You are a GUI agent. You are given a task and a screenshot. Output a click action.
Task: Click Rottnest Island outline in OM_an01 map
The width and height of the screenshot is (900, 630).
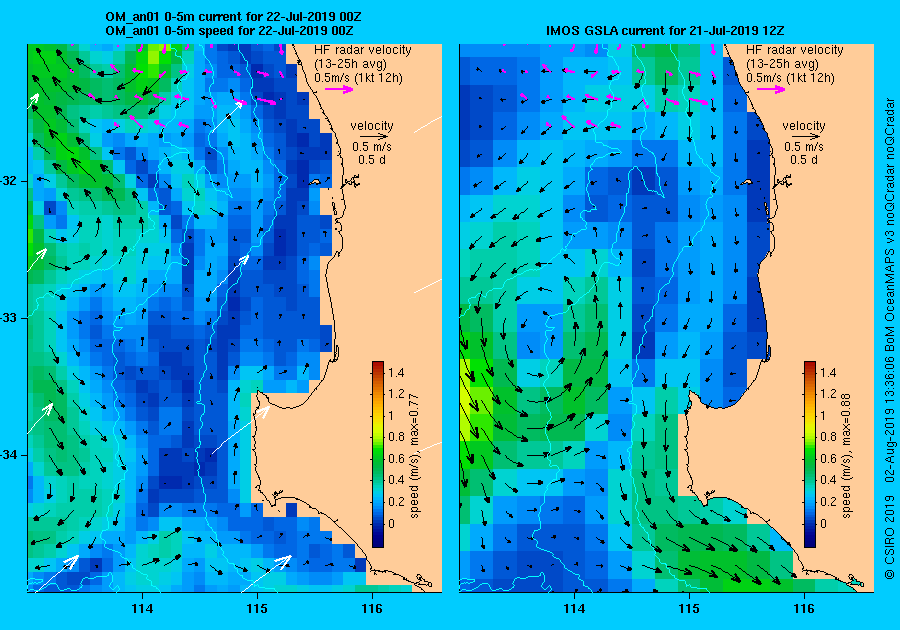pos(315,182)
